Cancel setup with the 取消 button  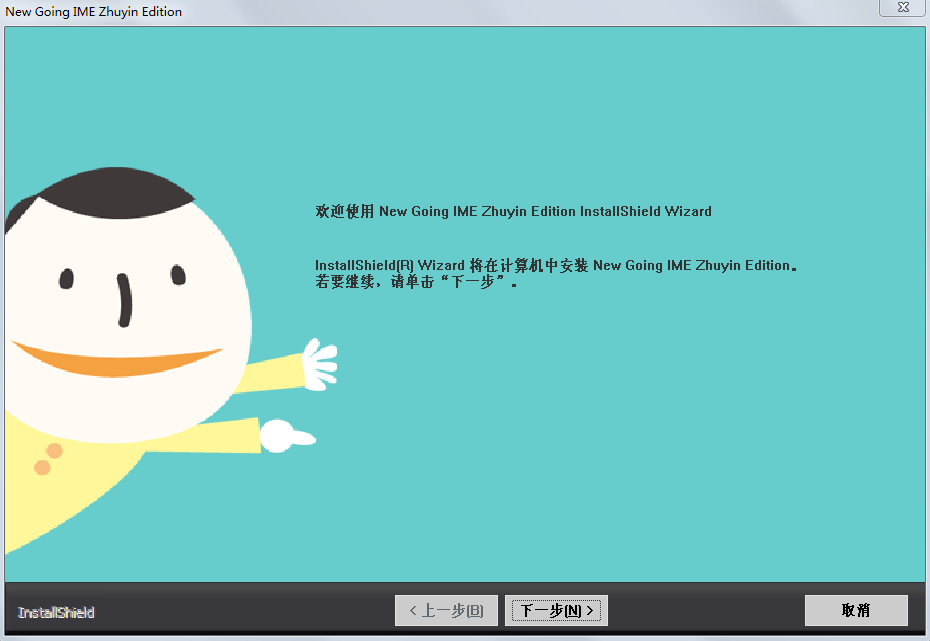pyautogui.click(x=856, y=610)
